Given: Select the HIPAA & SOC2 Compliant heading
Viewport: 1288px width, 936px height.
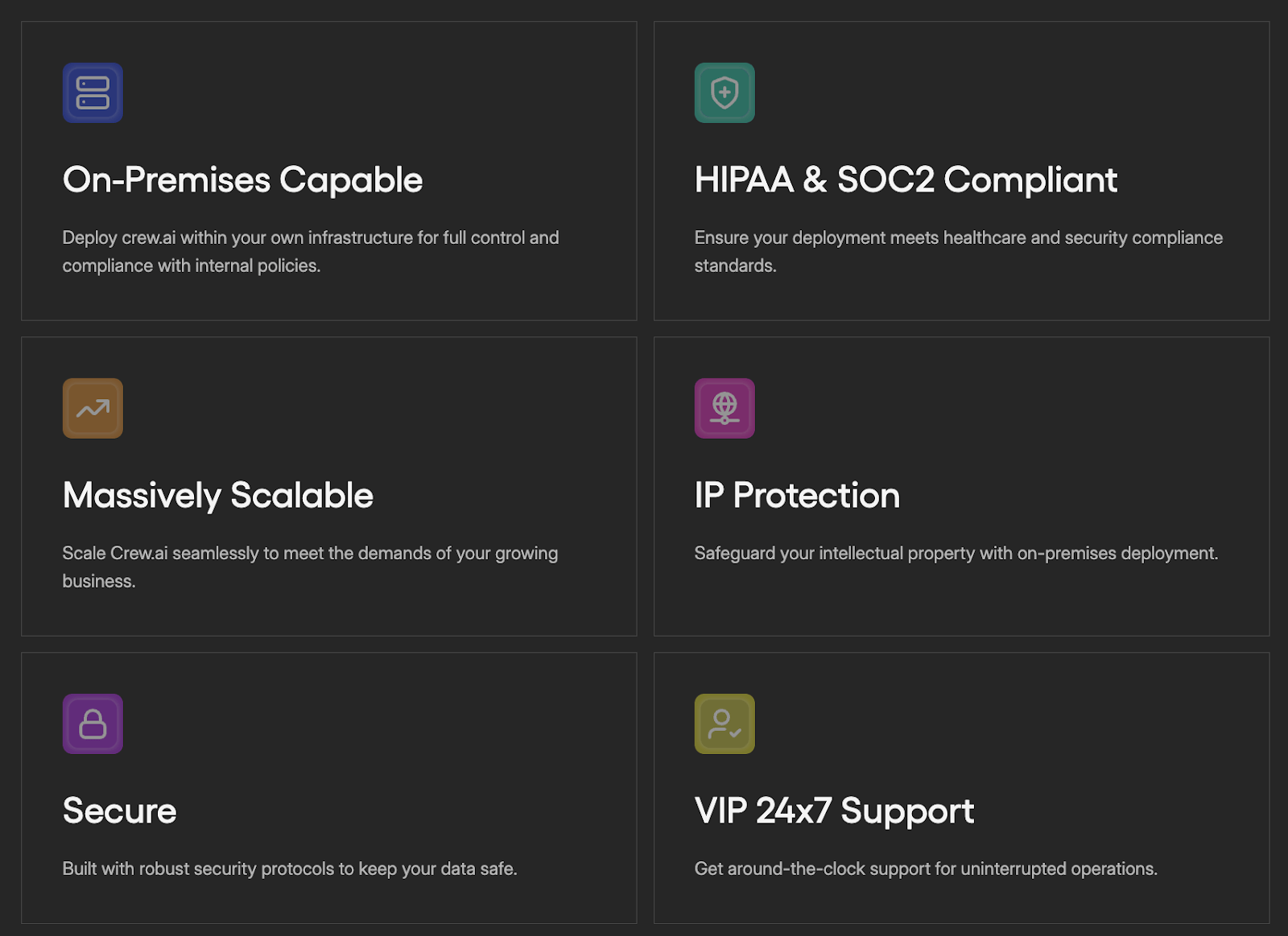Looking at the screenshot, I should [906, 179].
